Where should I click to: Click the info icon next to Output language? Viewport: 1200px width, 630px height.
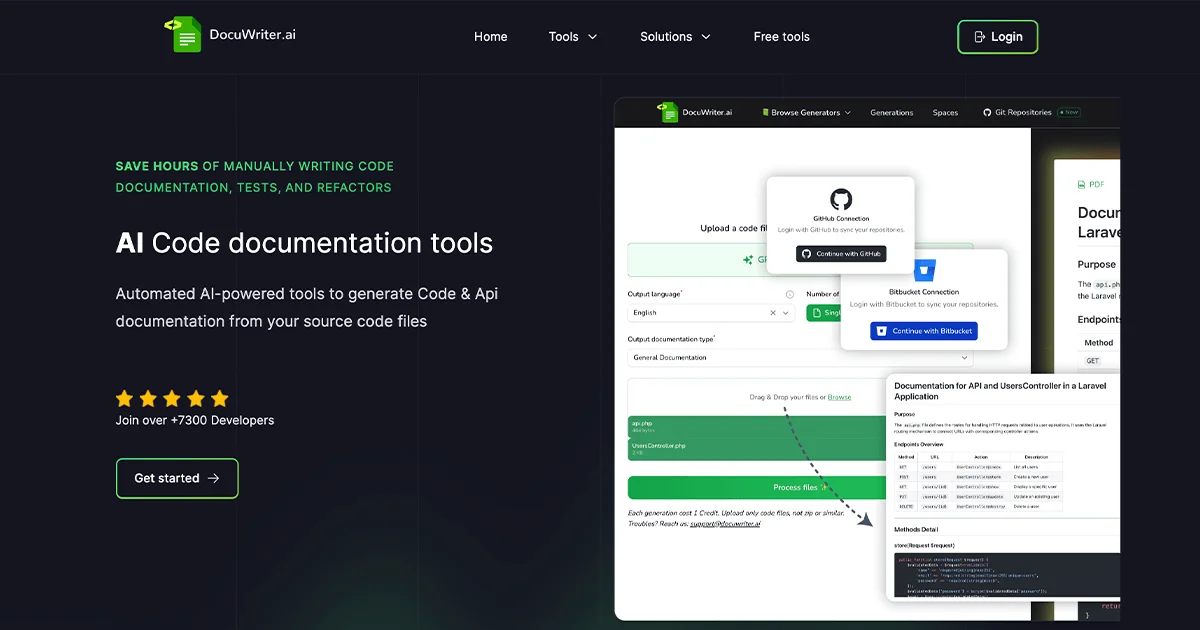(x=790, y=293)
